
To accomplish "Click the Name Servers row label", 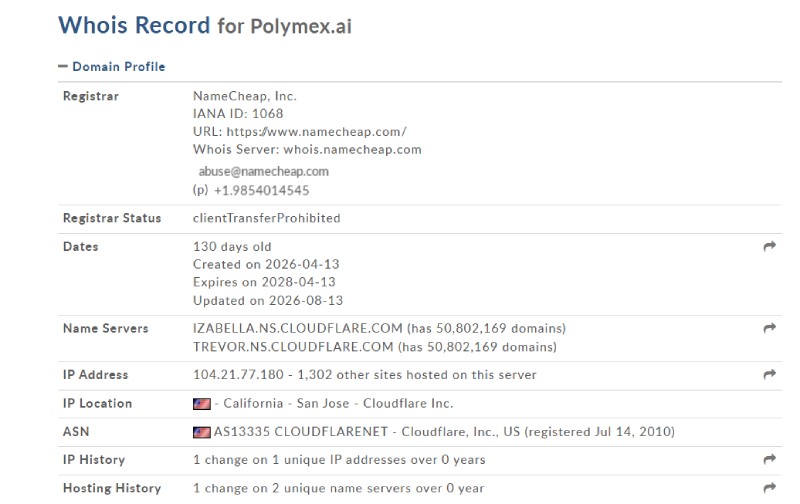I will pyautogui.click(x=106, y=328).
